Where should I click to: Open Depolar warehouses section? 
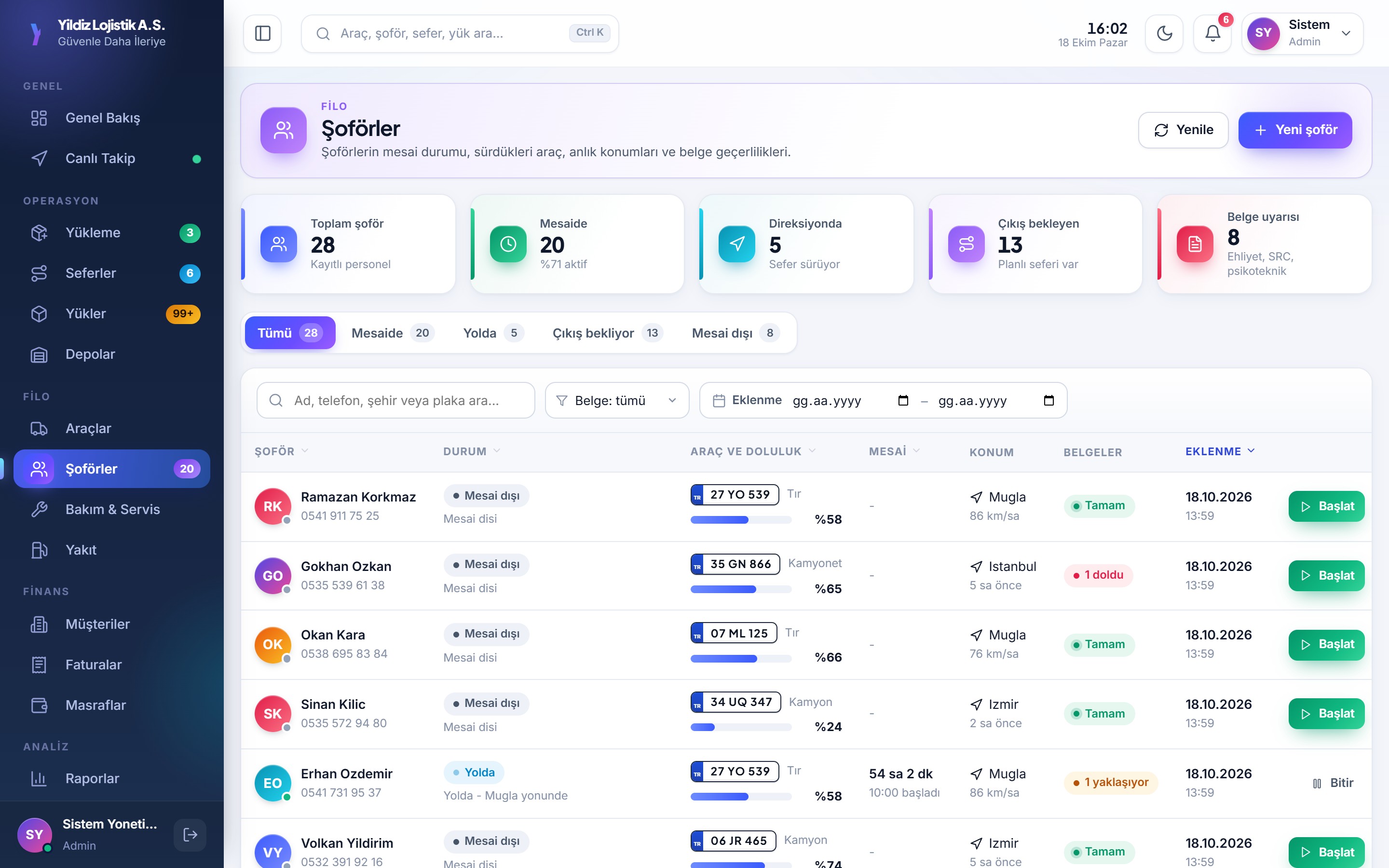coord(112,354)
